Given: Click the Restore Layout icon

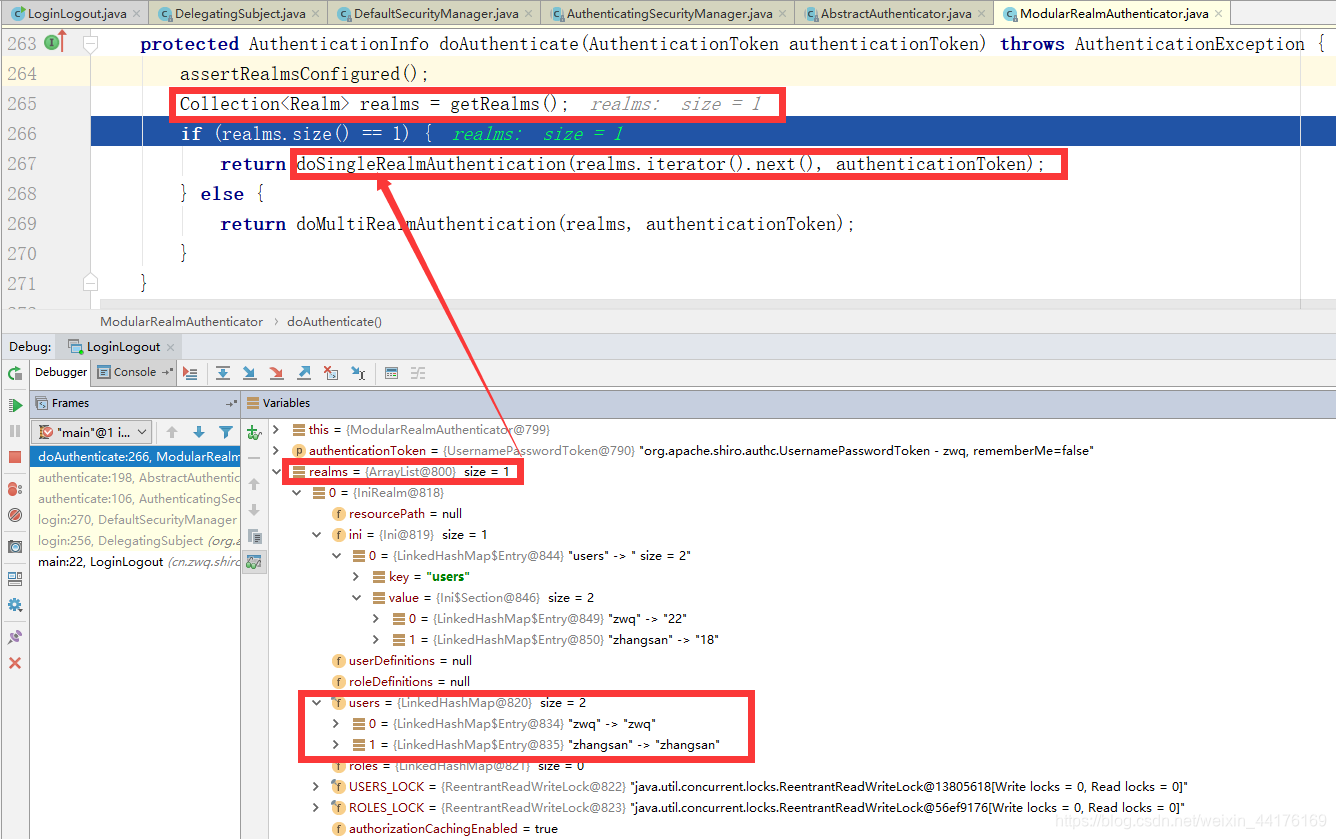Looking at the screenshot, I should tap(15, 578).
